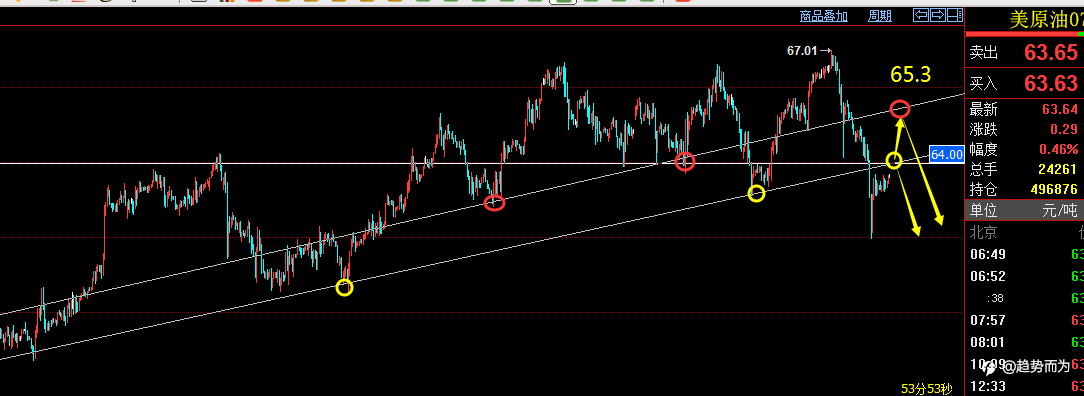Click the 单位 元/吨 row
This screenshot has width=1084, height=396.
(x=1025, y=211)
